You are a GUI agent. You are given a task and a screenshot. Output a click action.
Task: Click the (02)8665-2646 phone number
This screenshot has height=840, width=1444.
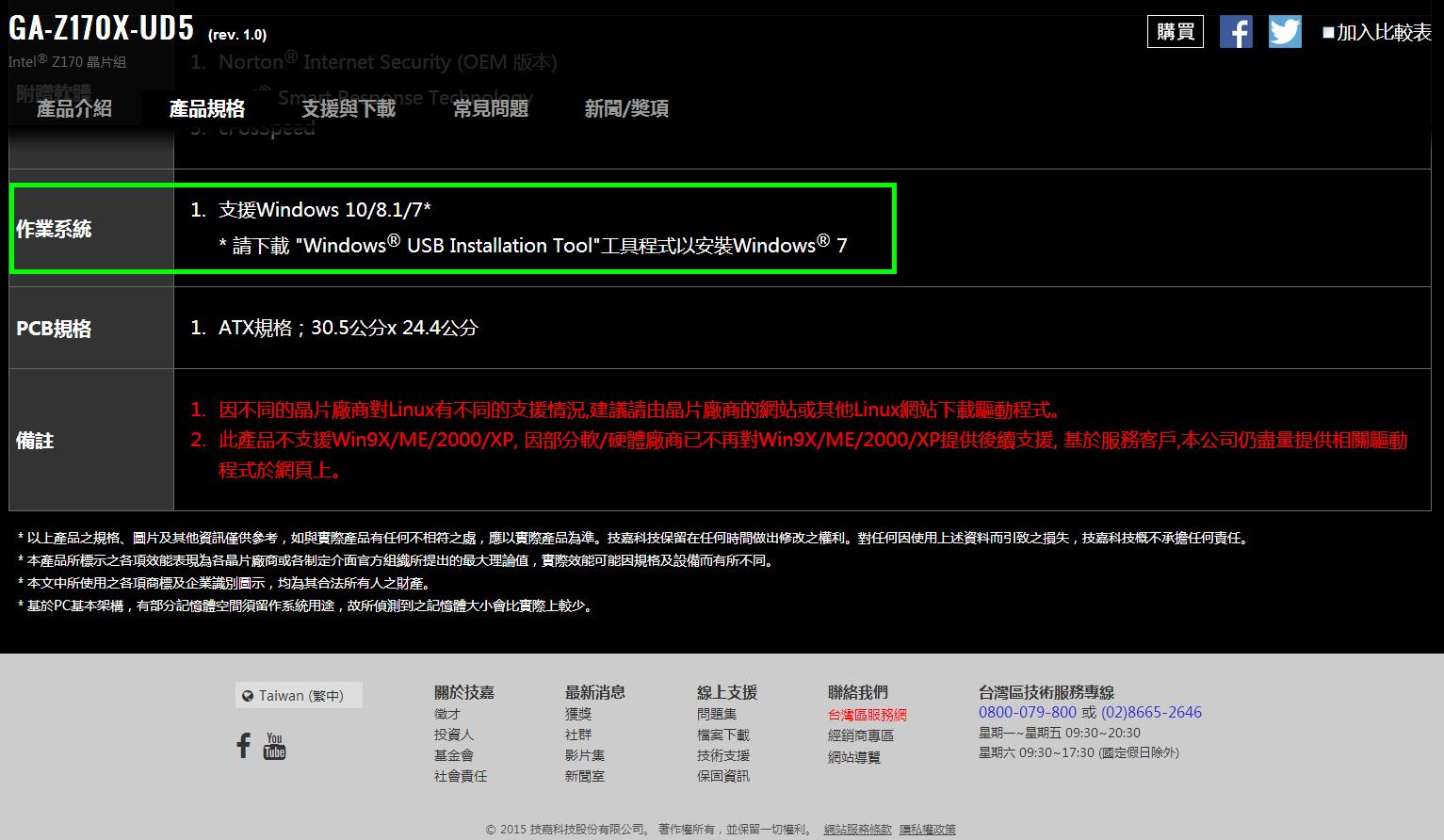coord(1151,712)
